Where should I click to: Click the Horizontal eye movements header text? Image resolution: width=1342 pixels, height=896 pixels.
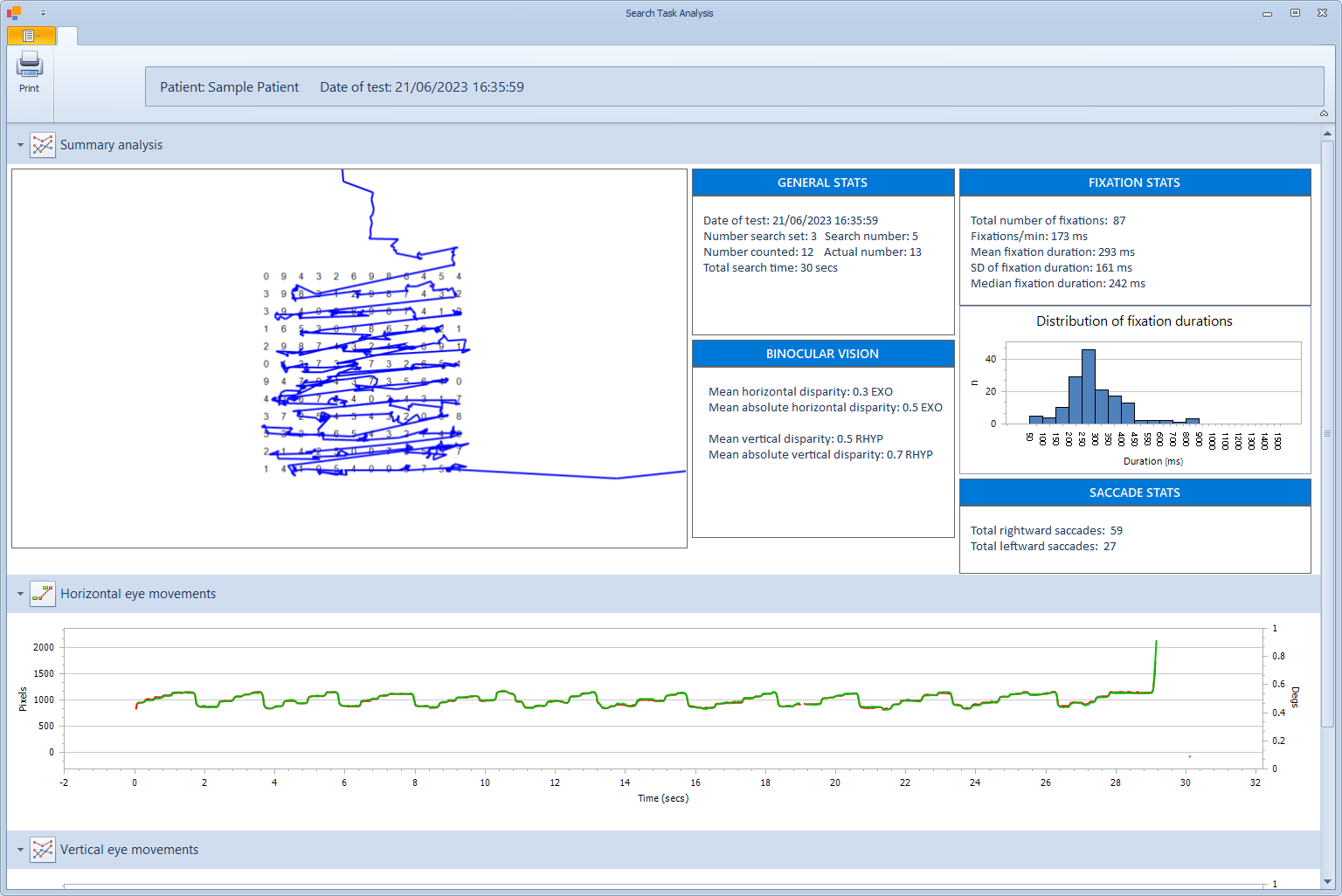tap(138, 594)
